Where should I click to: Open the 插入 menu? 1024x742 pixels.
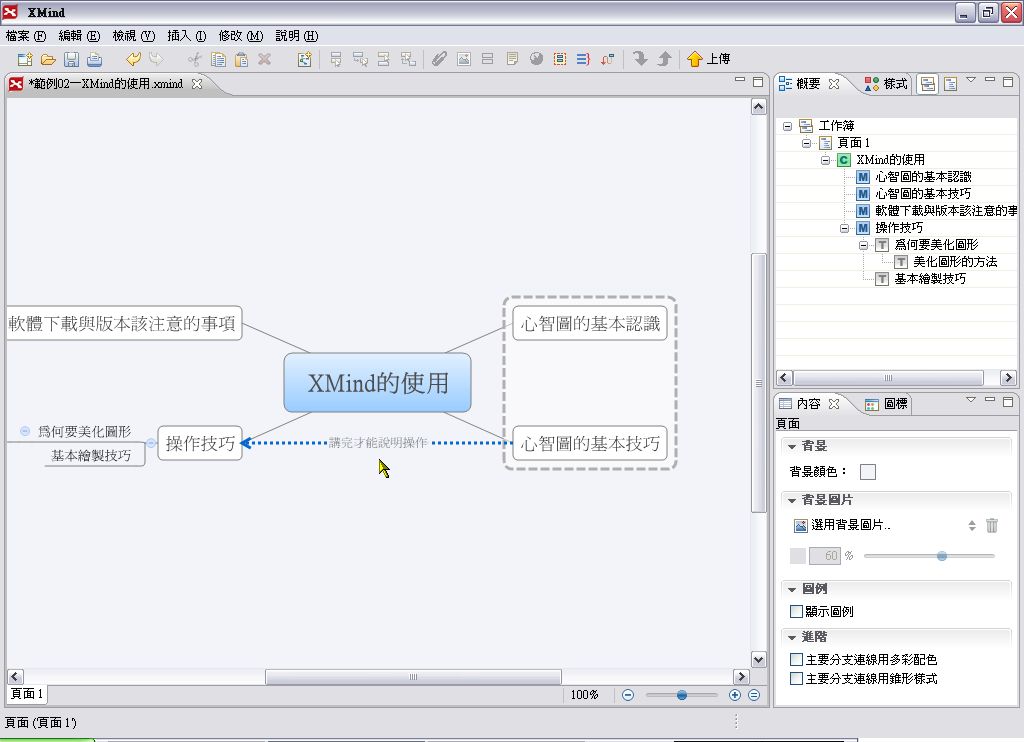coord(187,36)
